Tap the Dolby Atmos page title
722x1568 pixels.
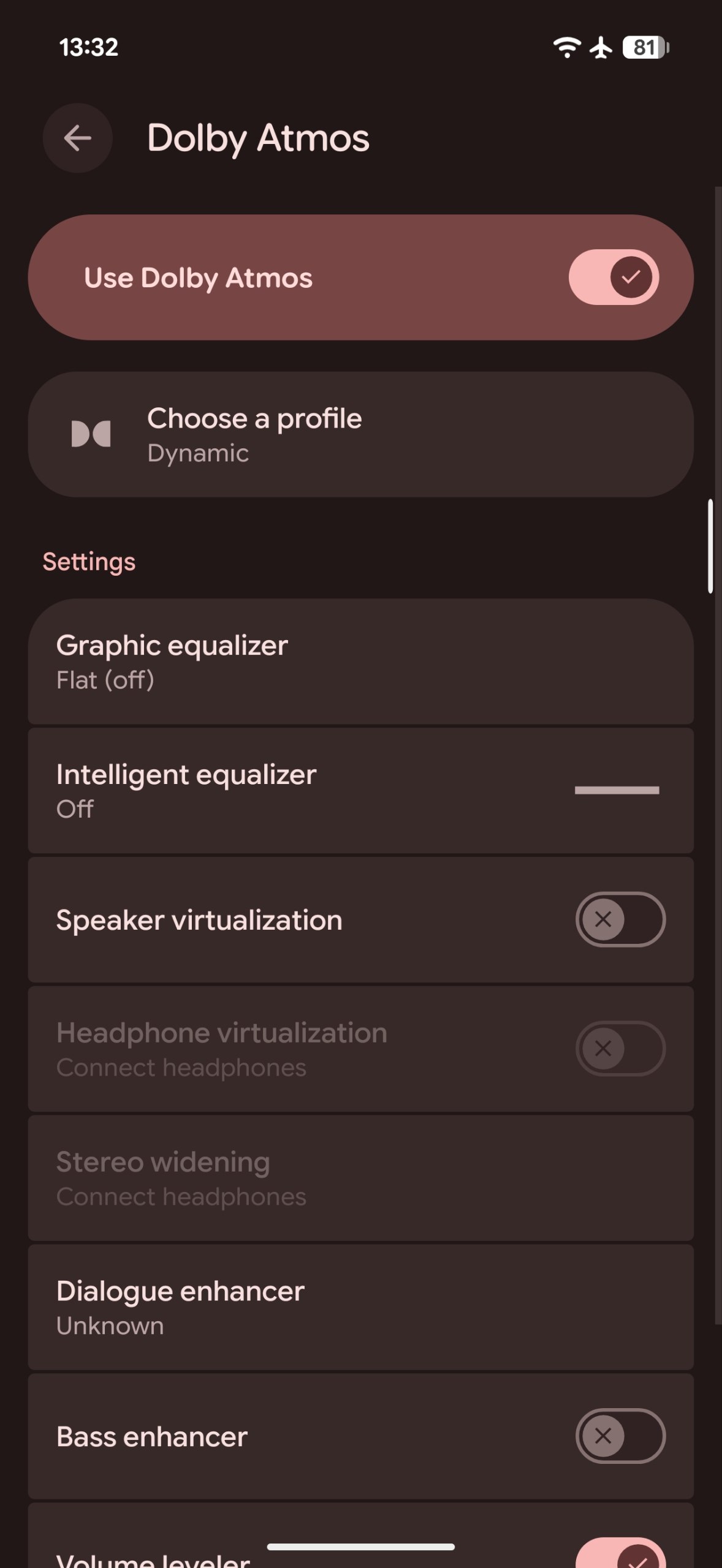258,138
